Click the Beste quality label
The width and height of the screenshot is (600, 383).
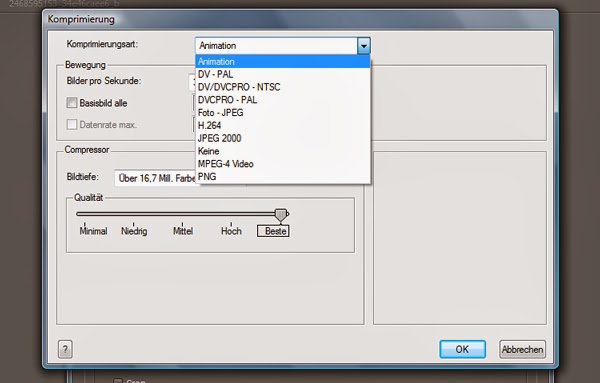tap(273, 231)
